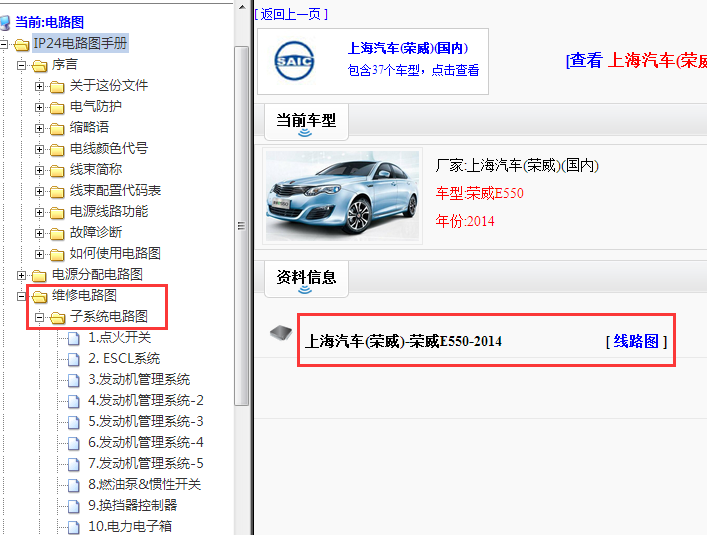Open the 线路图 link
This screenshot has height=535, width=707.
(636, 341)
